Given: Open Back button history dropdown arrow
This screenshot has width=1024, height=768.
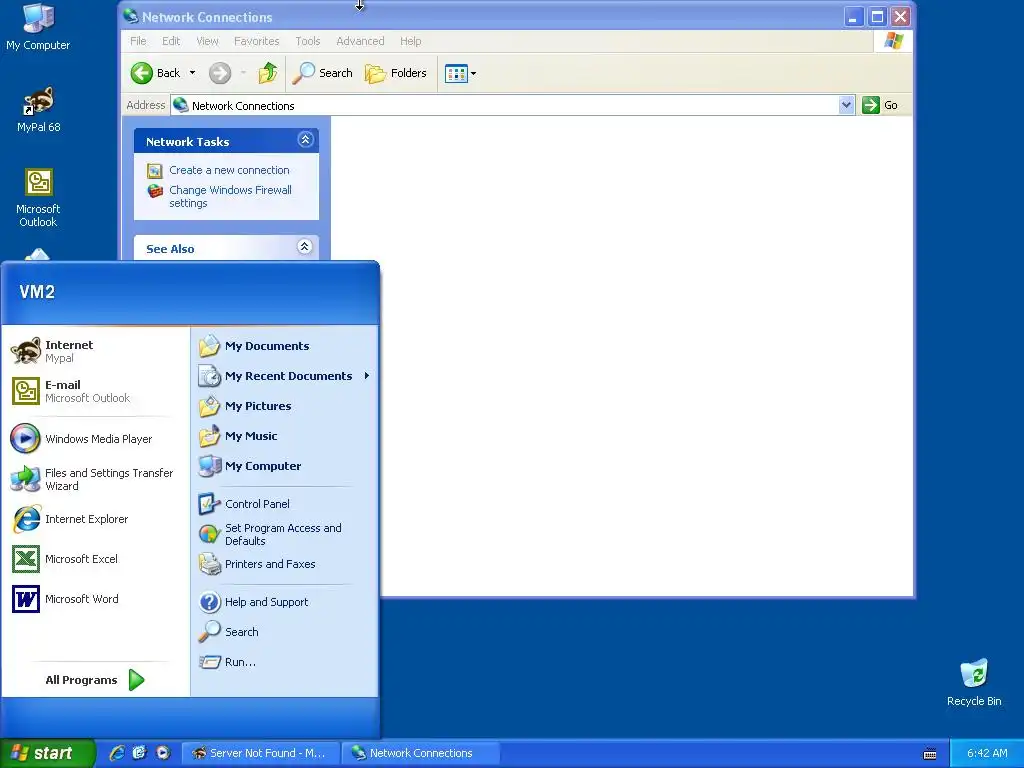Looking at the screenshot, I should tap(193, 73).
